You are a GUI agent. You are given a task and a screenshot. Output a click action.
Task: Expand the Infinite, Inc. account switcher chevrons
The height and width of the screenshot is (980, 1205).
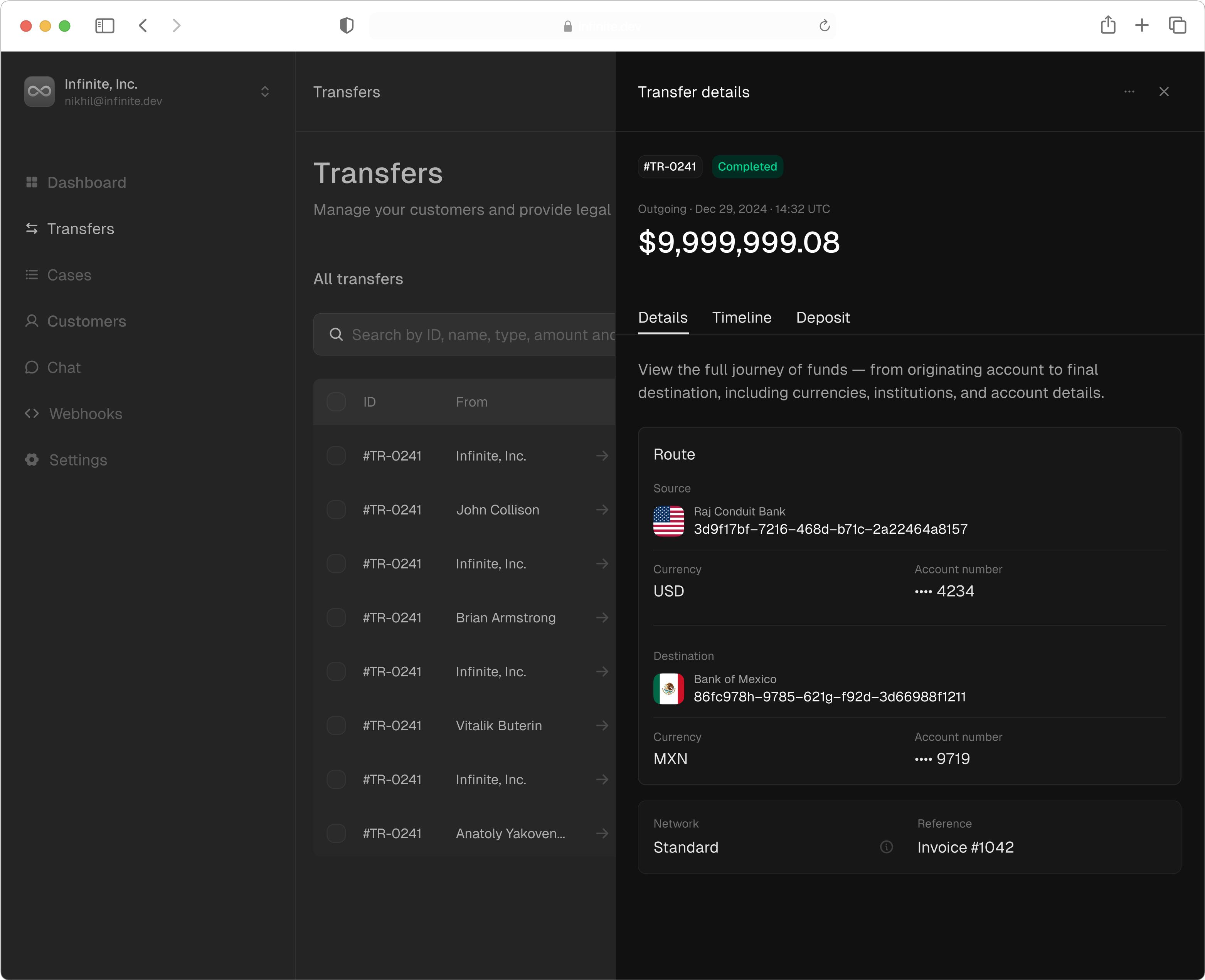(x=265, y=91)
